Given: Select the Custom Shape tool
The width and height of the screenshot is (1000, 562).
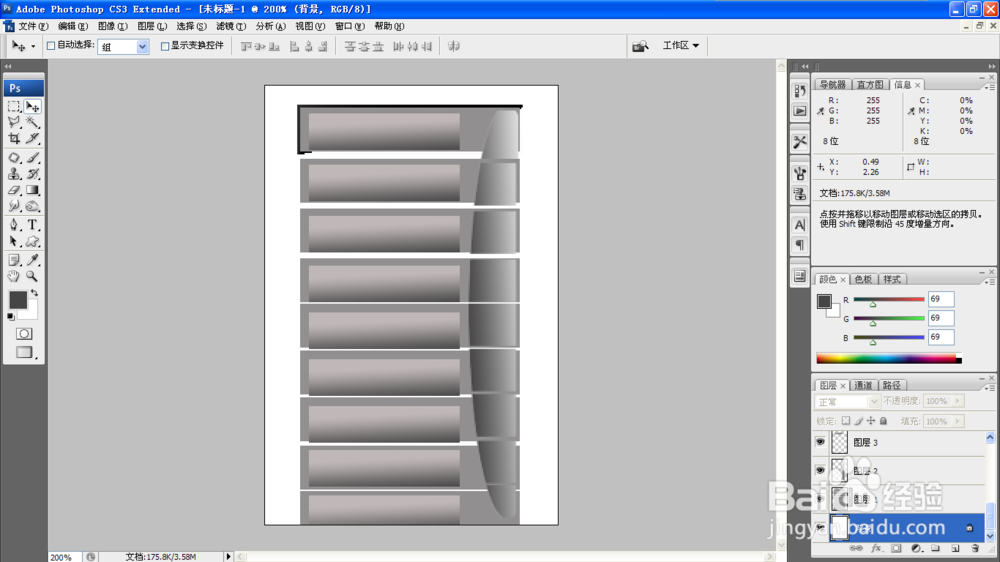Looking at the screenshot, I should (33, 242).
